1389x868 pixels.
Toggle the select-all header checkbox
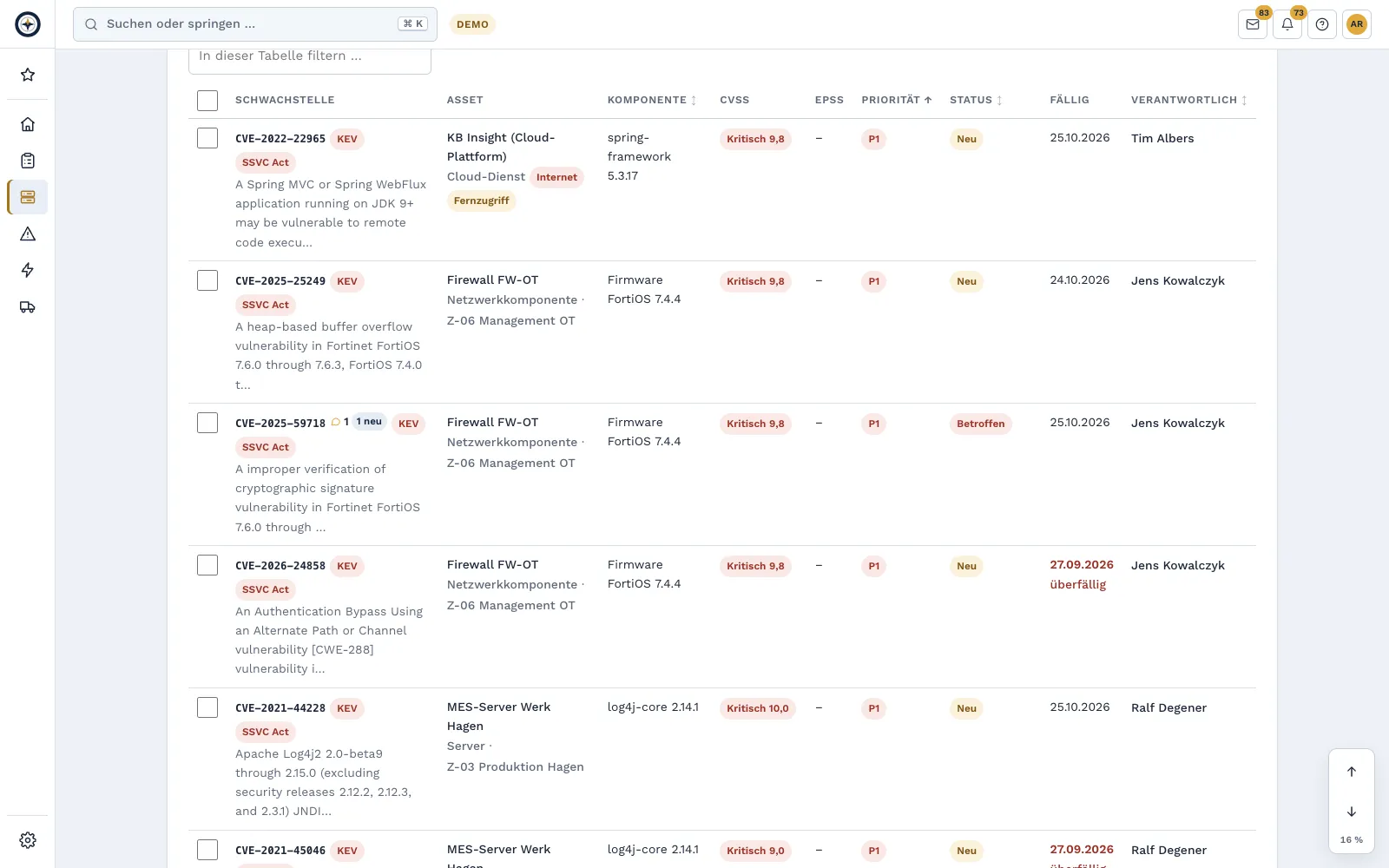pos(207,100)
